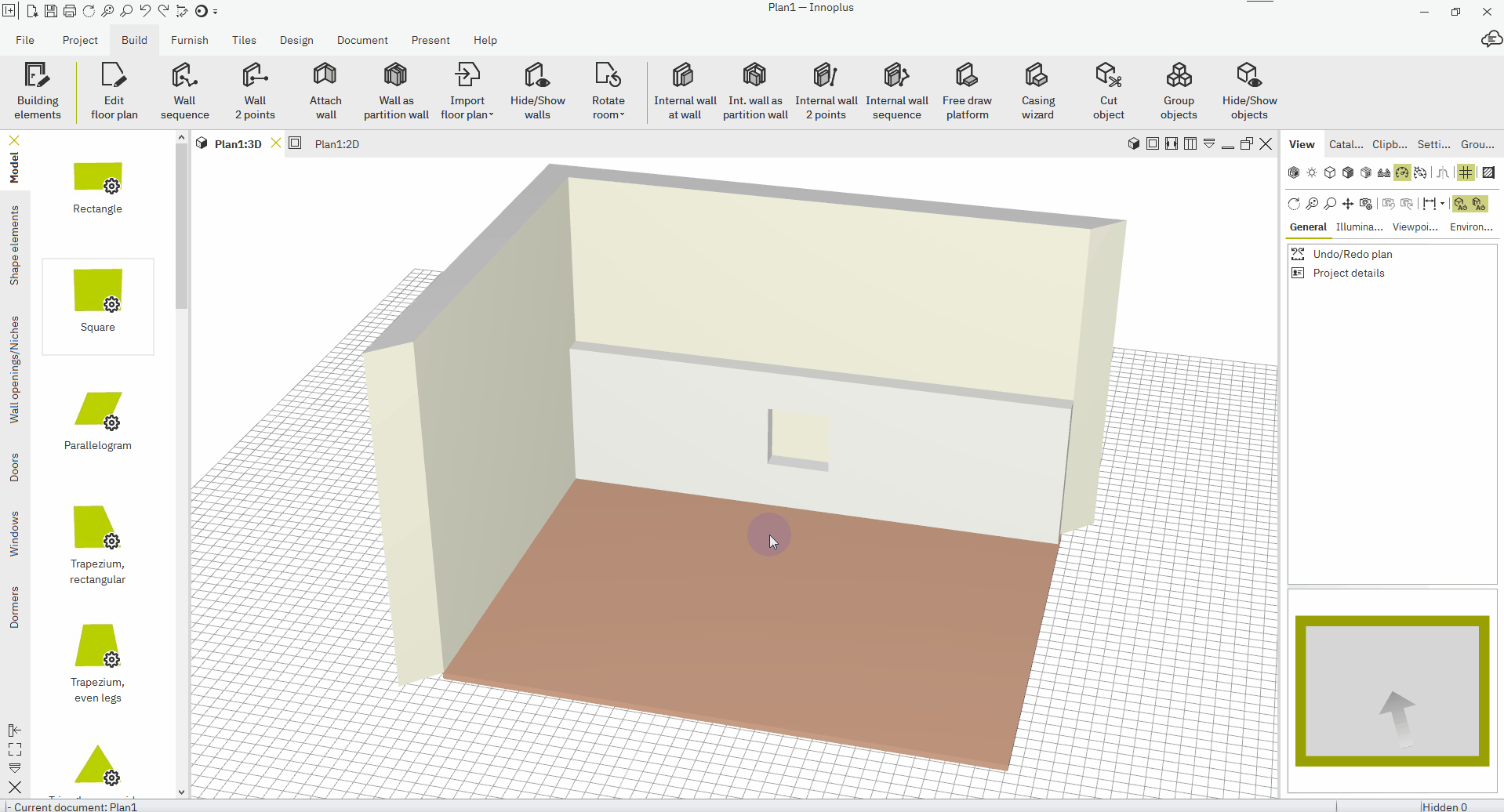Switch to the Plan1:2D tab
The width and height of the screenshot is (1504, 812).
[x=336, y=143]
